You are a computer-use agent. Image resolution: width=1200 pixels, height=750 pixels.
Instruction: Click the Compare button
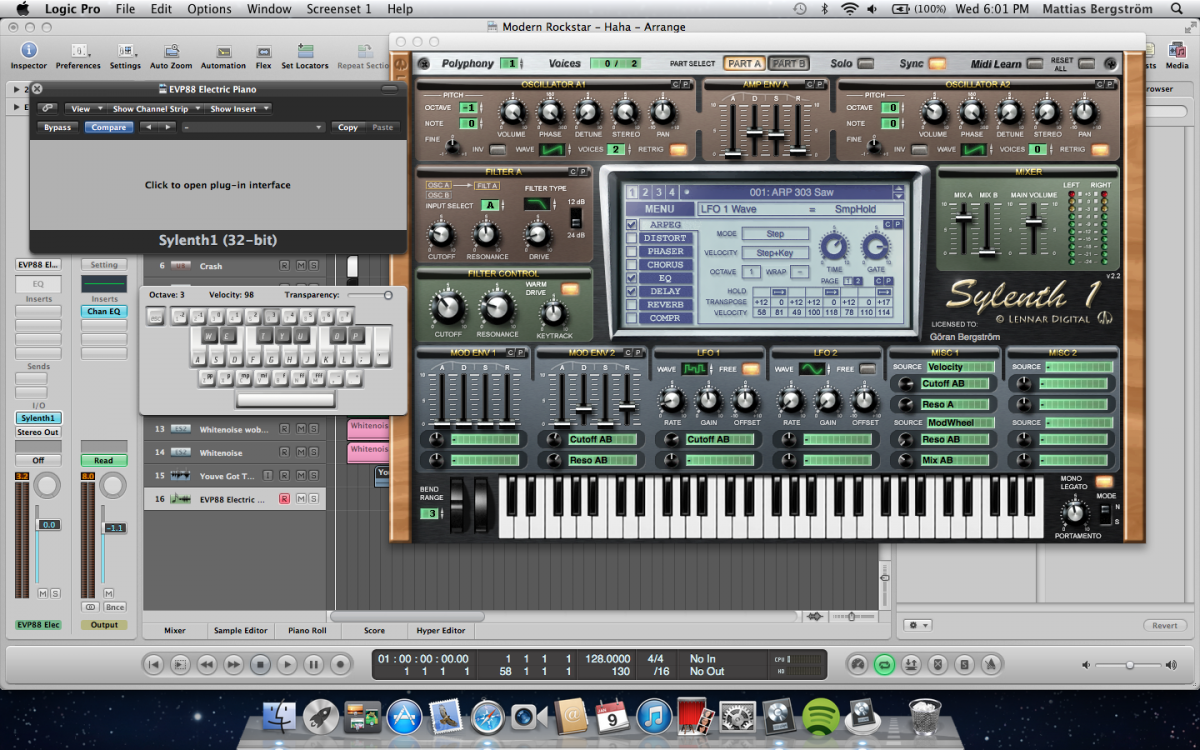(x=108, y=128)
